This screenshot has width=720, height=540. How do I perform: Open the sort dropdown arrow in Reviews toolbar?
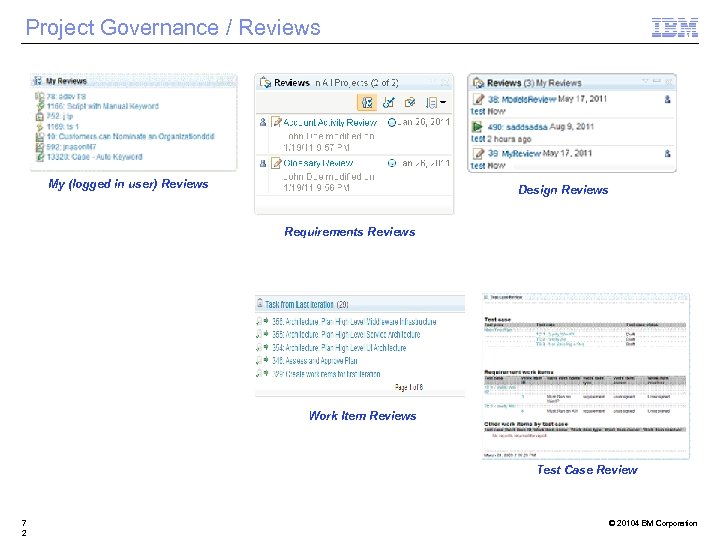443,102
